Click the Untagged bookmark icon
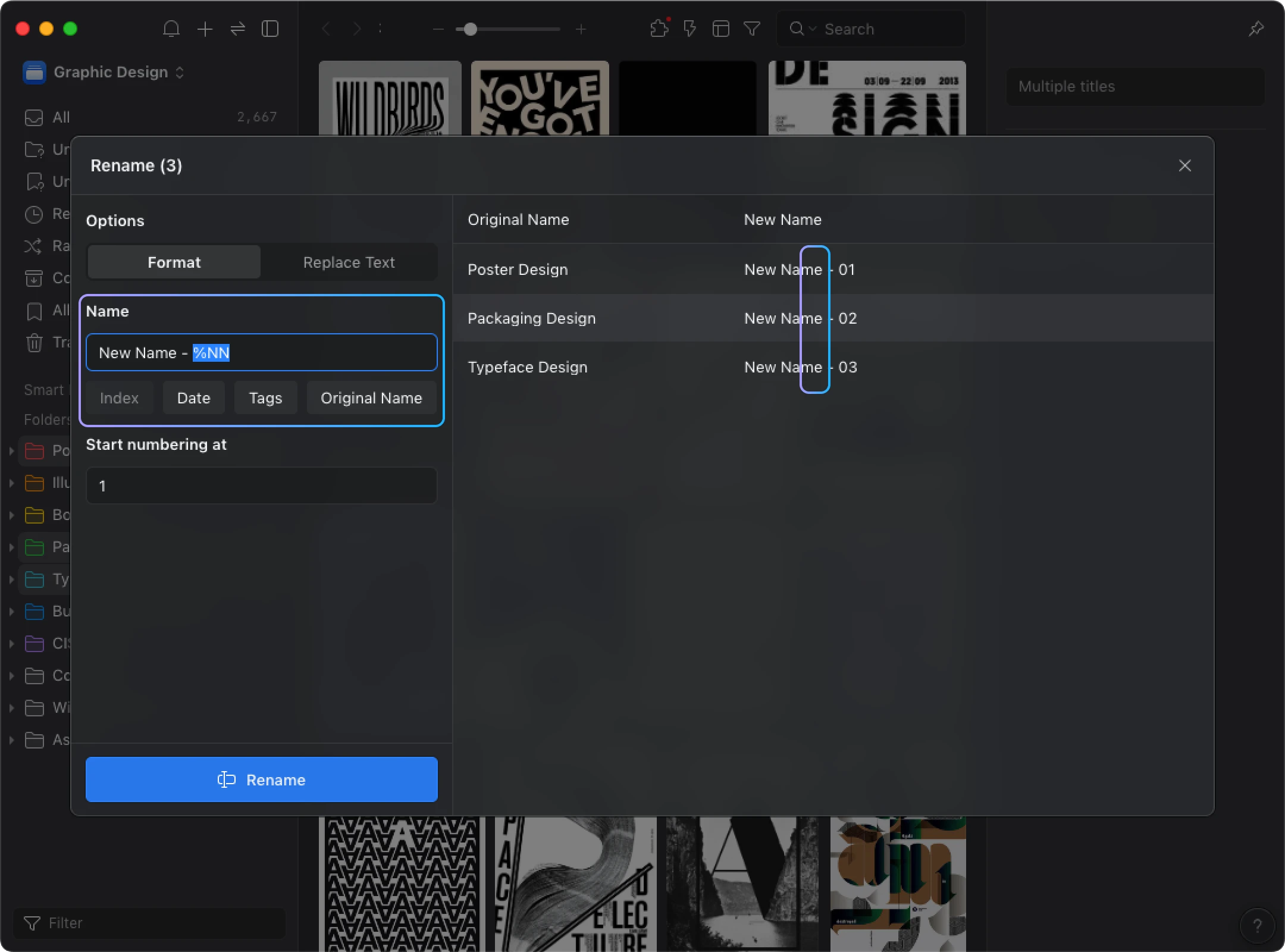Viewport: 1285px width, 952px height. point(35,181)
